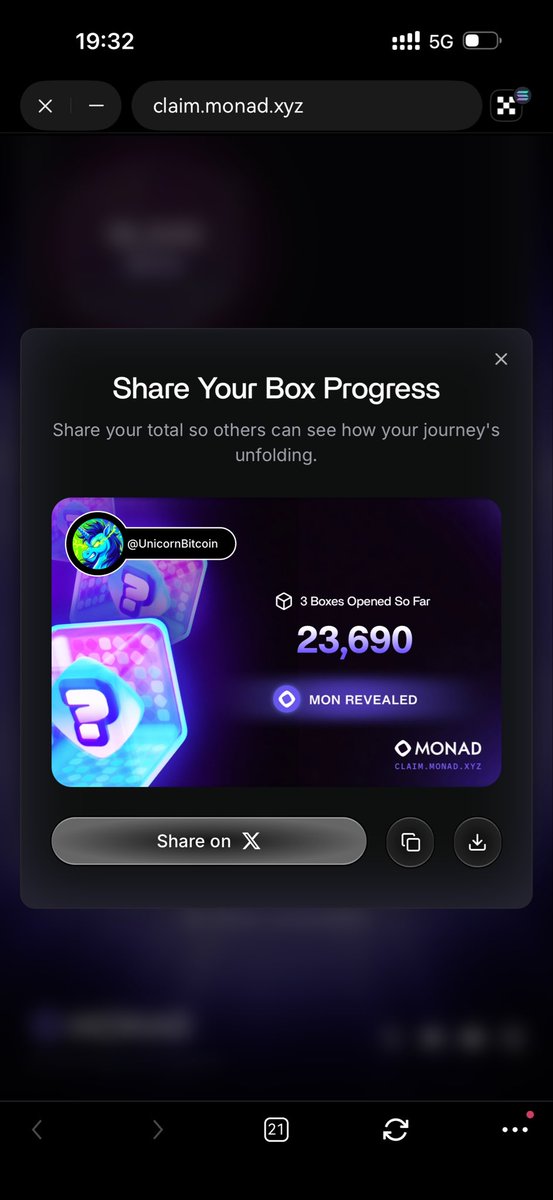Image resolution: width=553 pixels, height=1200 pixels.
Task: Tap the minimize dash icon beside URL bar
Action: (96, 106)
